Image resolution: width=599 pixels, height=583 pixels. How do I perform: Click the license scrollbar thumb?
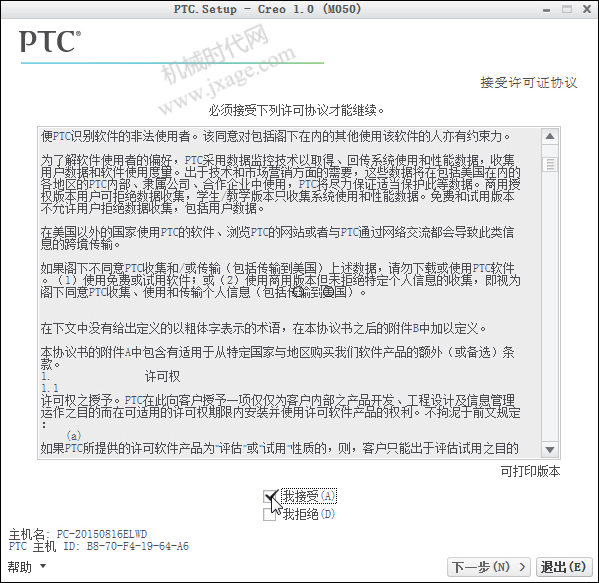pyautogui.click(x=550, y=164)
